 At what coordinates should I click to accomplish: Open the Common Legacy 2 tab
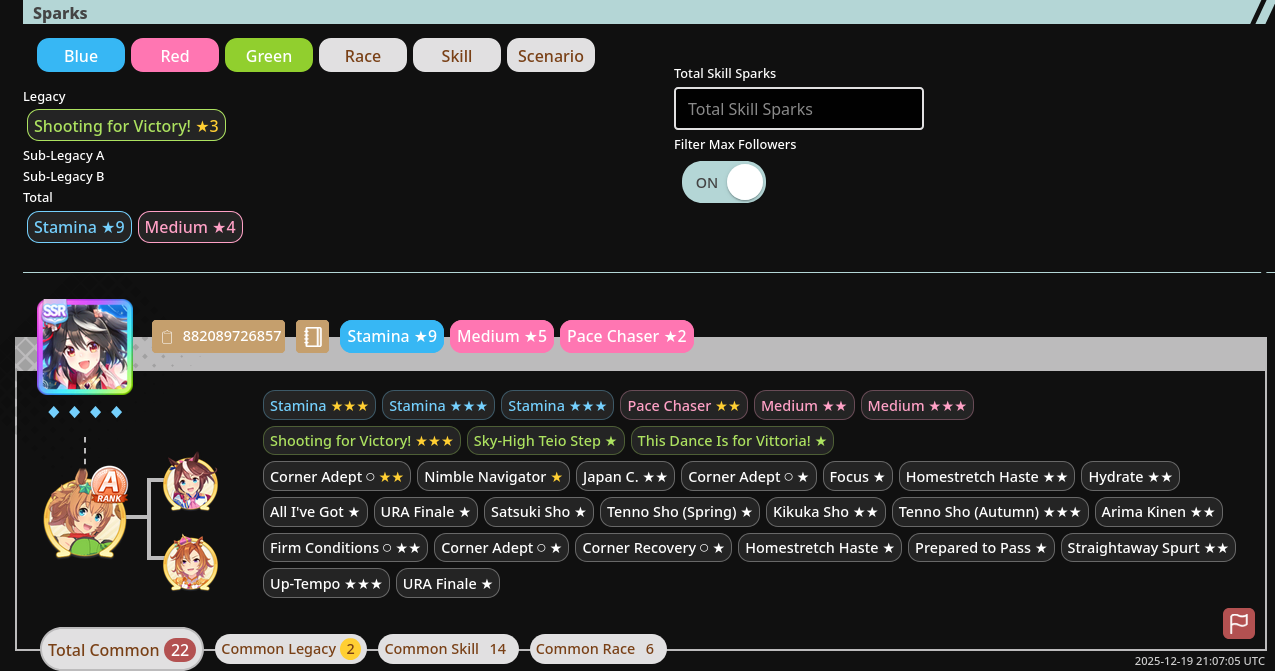pos(291,649)
